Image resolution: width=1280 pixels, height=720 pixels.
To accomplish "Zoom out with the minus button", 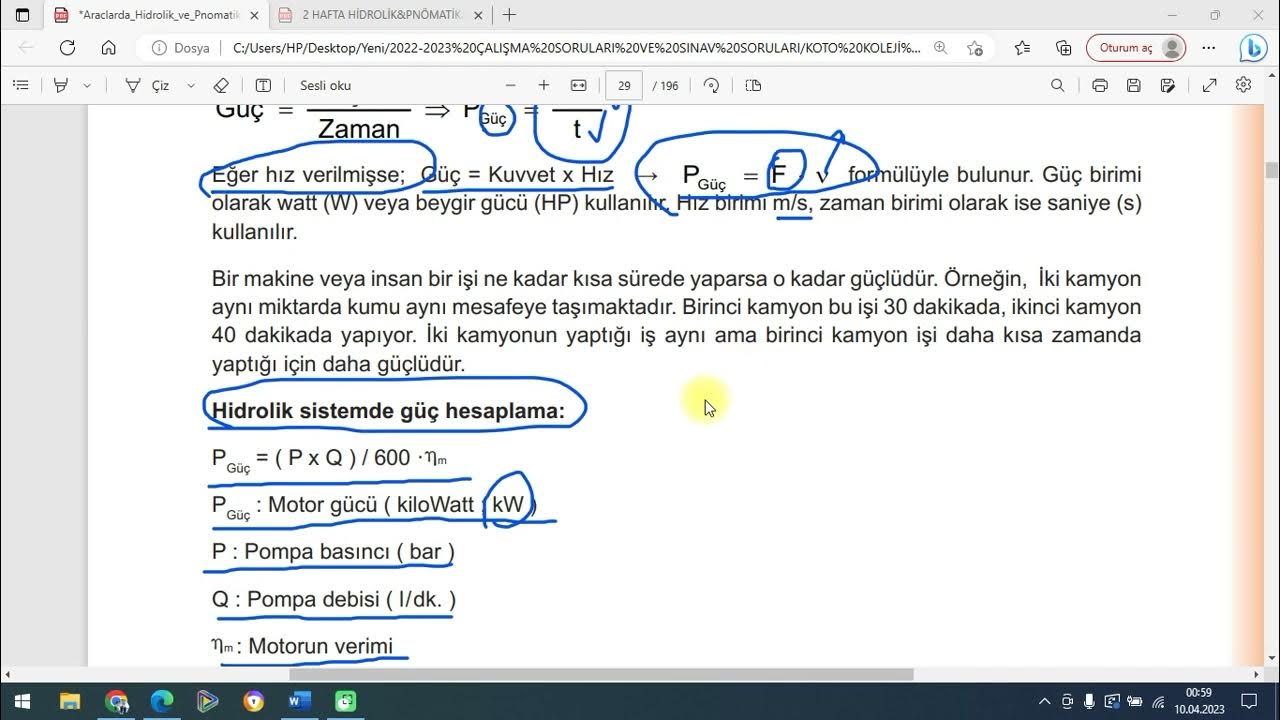I will 511,86.
